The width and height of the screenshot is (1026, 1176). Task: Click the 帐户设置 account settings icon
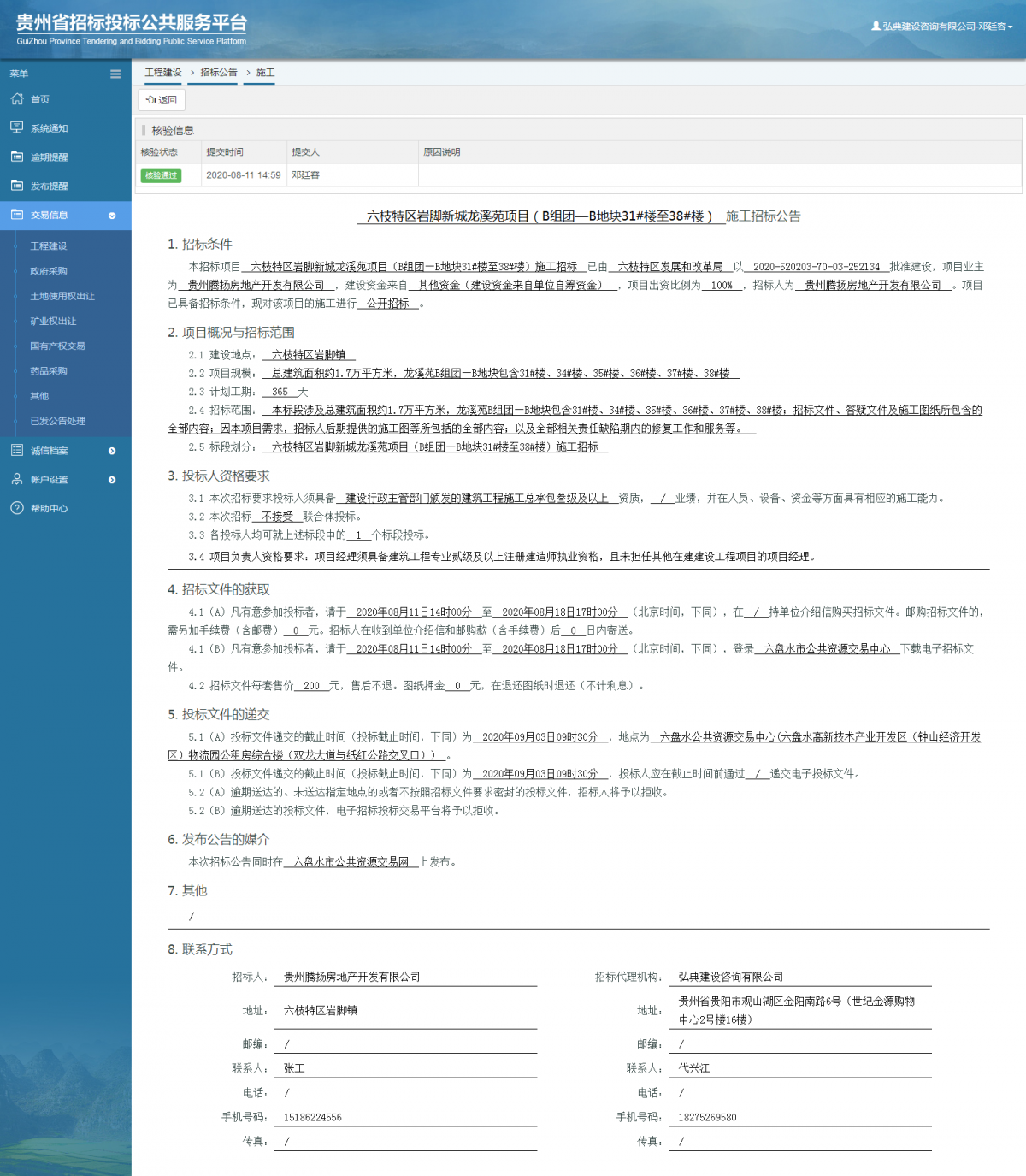pyautogui.click(x=17, y=479)
